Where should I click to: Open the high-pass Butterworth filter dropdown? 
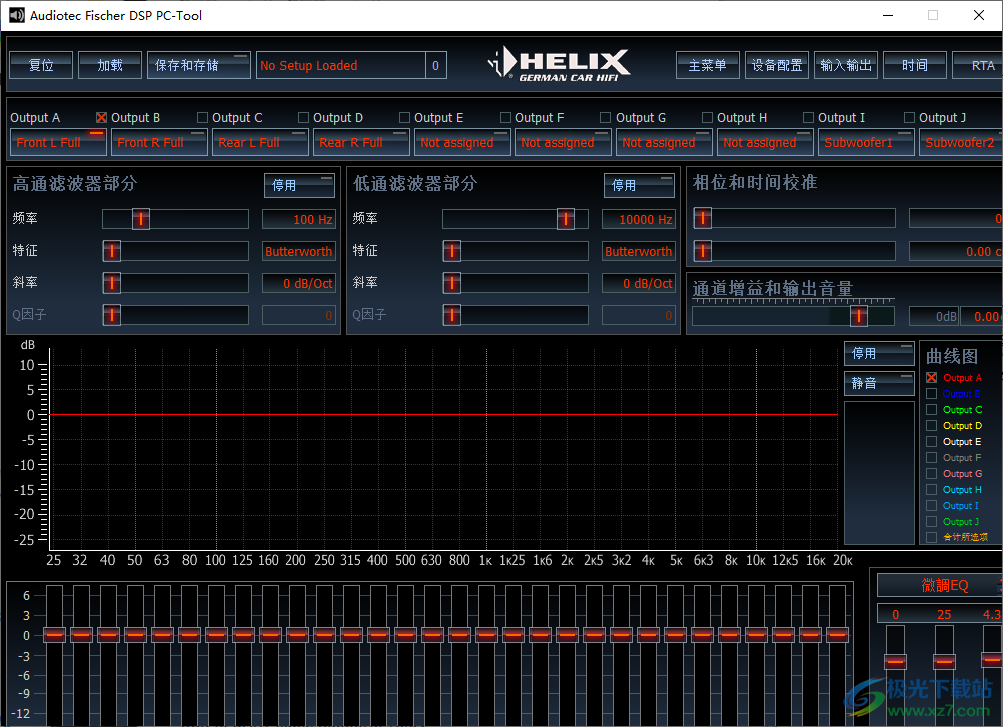(x=298, y=250)
